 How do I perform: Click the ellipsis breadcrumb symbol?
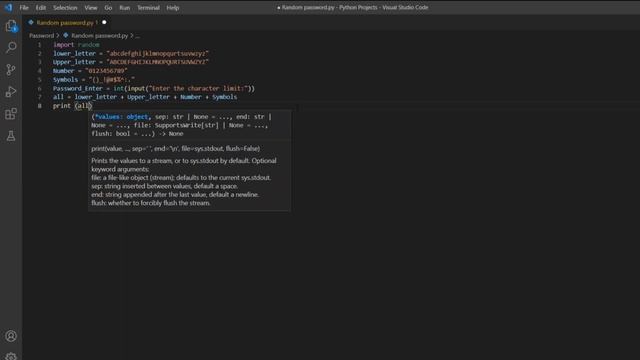pyautogui.click(x=138, y=36)
